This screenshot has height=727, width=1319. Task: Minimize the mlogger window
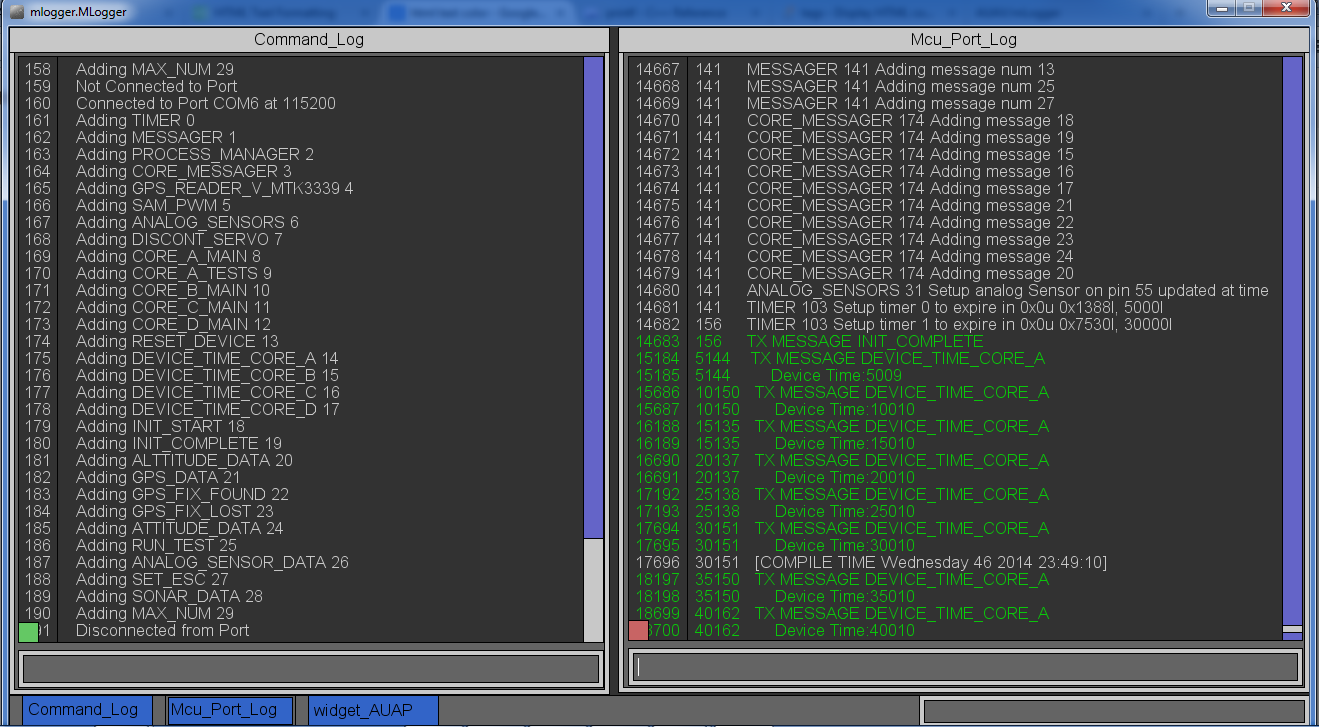click(1221, 8)
